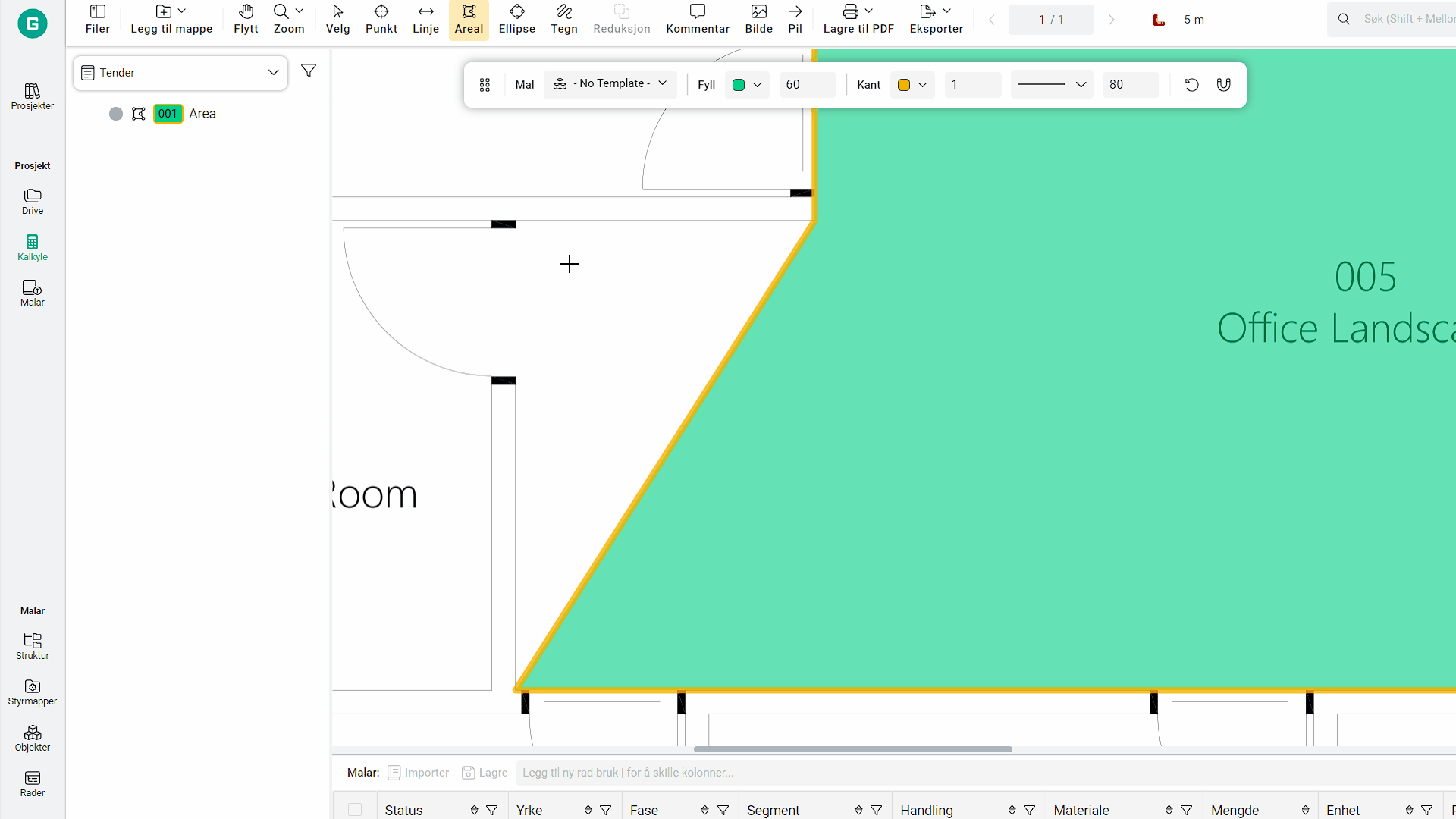
Task: Click the page number 1 / 1 field
Action: (x=1051, y=20)
